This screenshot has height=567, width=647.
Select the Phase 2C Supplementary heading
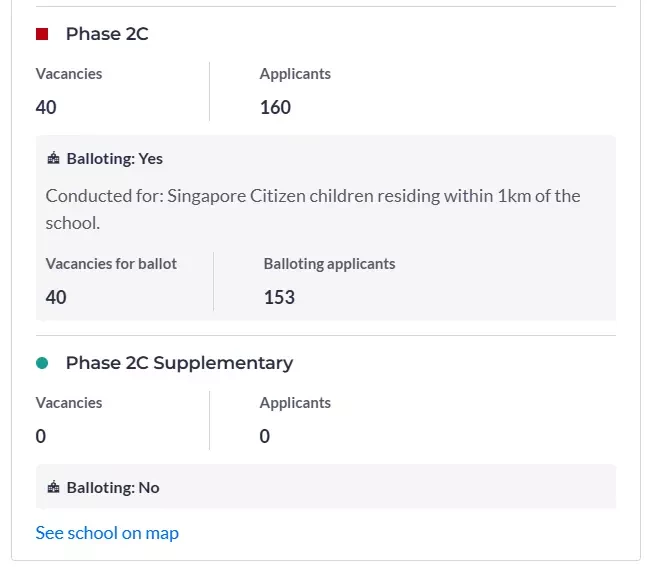coord(179,363)
